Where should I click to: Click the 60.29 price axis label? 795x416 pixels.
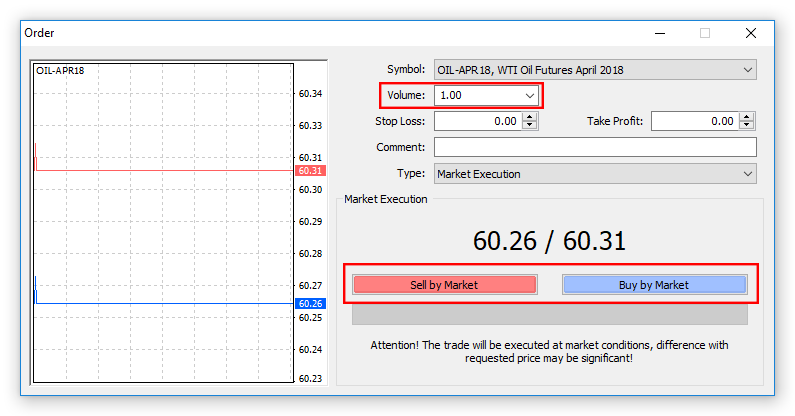click(x=310, y=222)
